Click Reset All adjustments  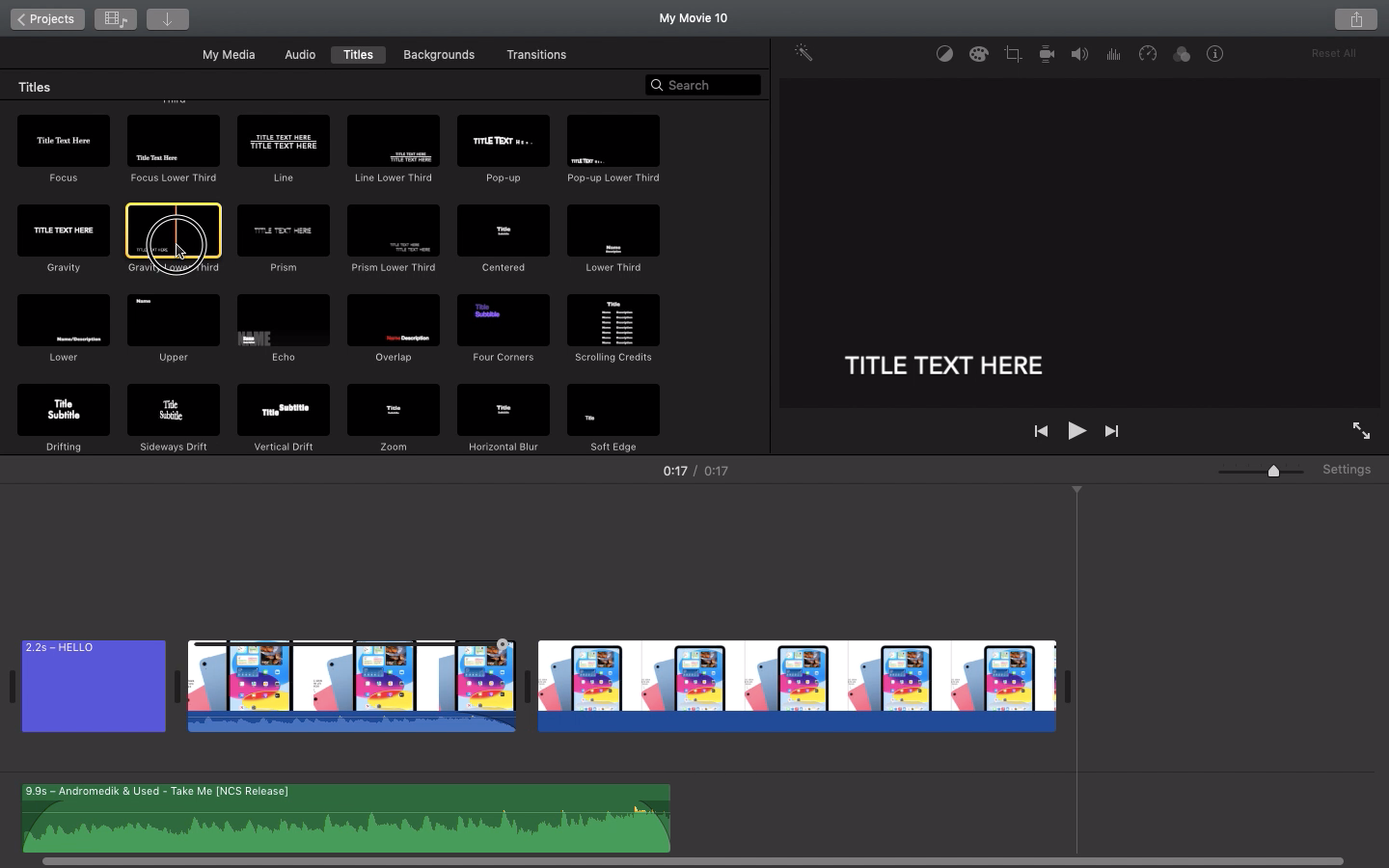click(1333, 54)
